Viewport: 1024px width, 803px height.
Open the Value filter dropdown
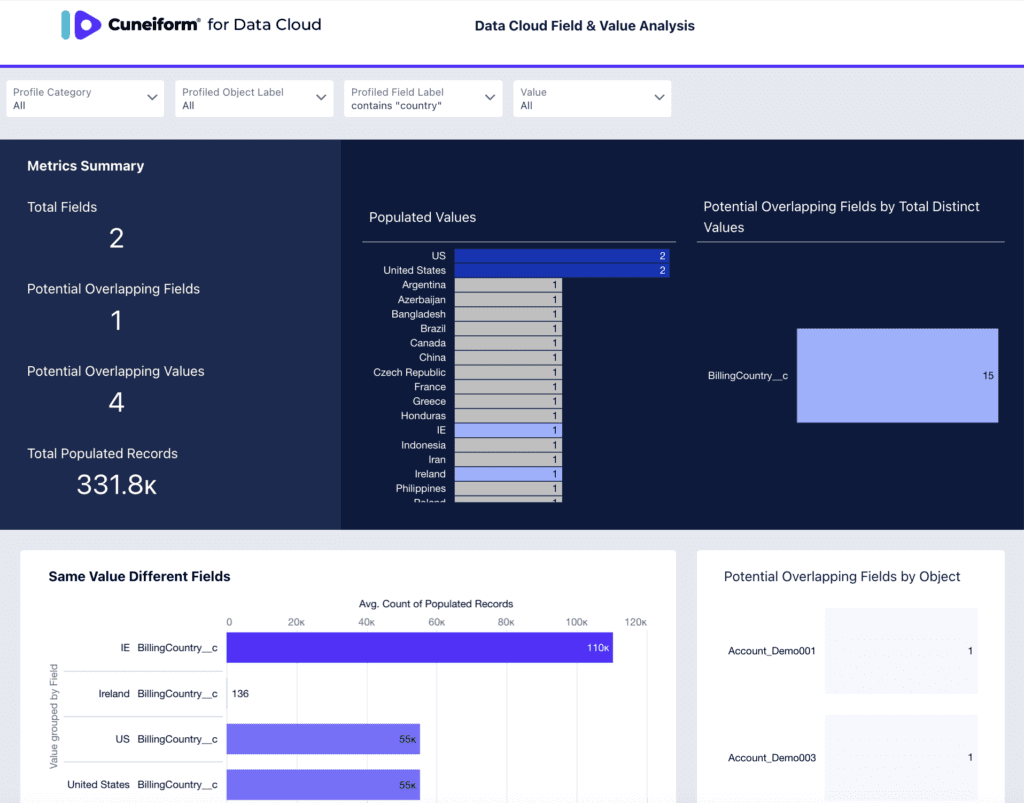pyautogui.click(x=592, y=99)
